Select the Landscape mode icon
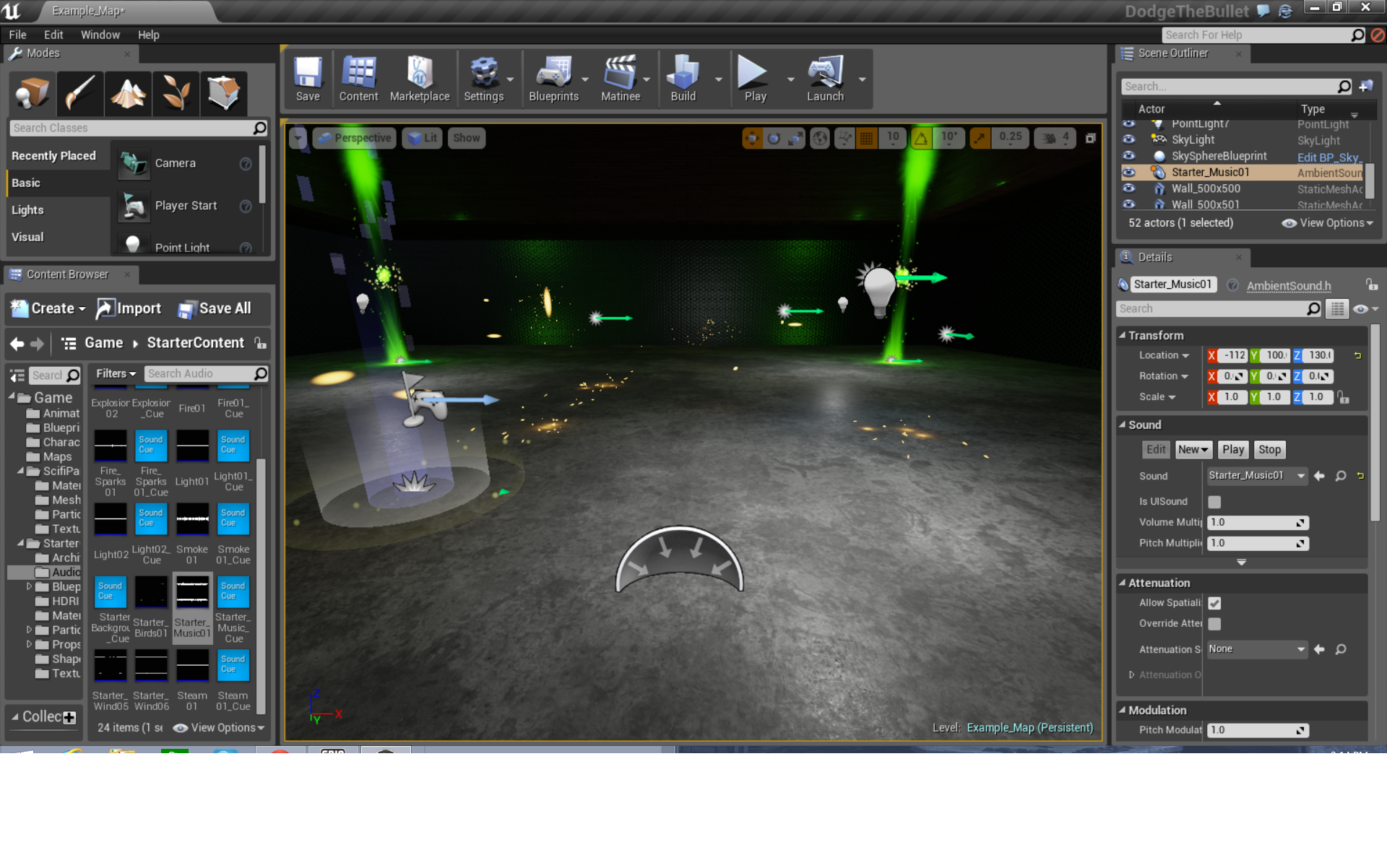 click(128, 93)
